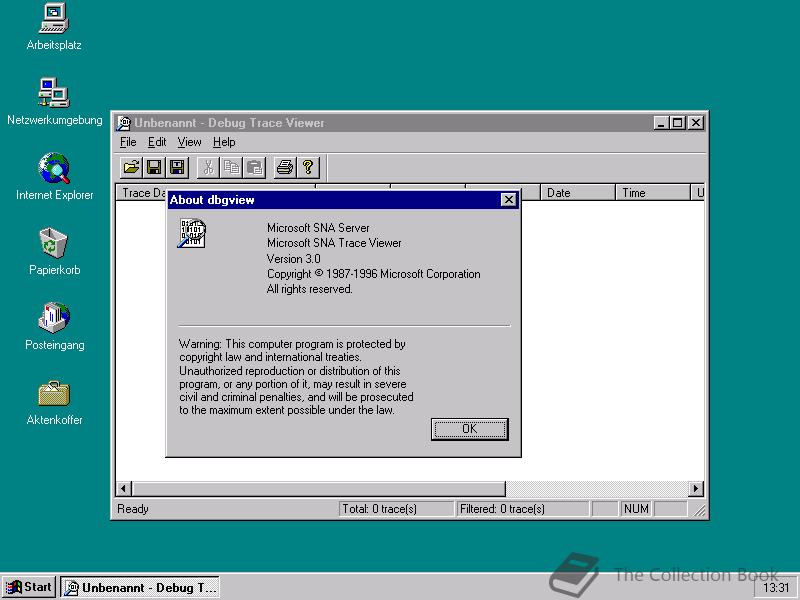Minimize the Debug Trace Viewer window
800x600 pixels.
(661, 123)
